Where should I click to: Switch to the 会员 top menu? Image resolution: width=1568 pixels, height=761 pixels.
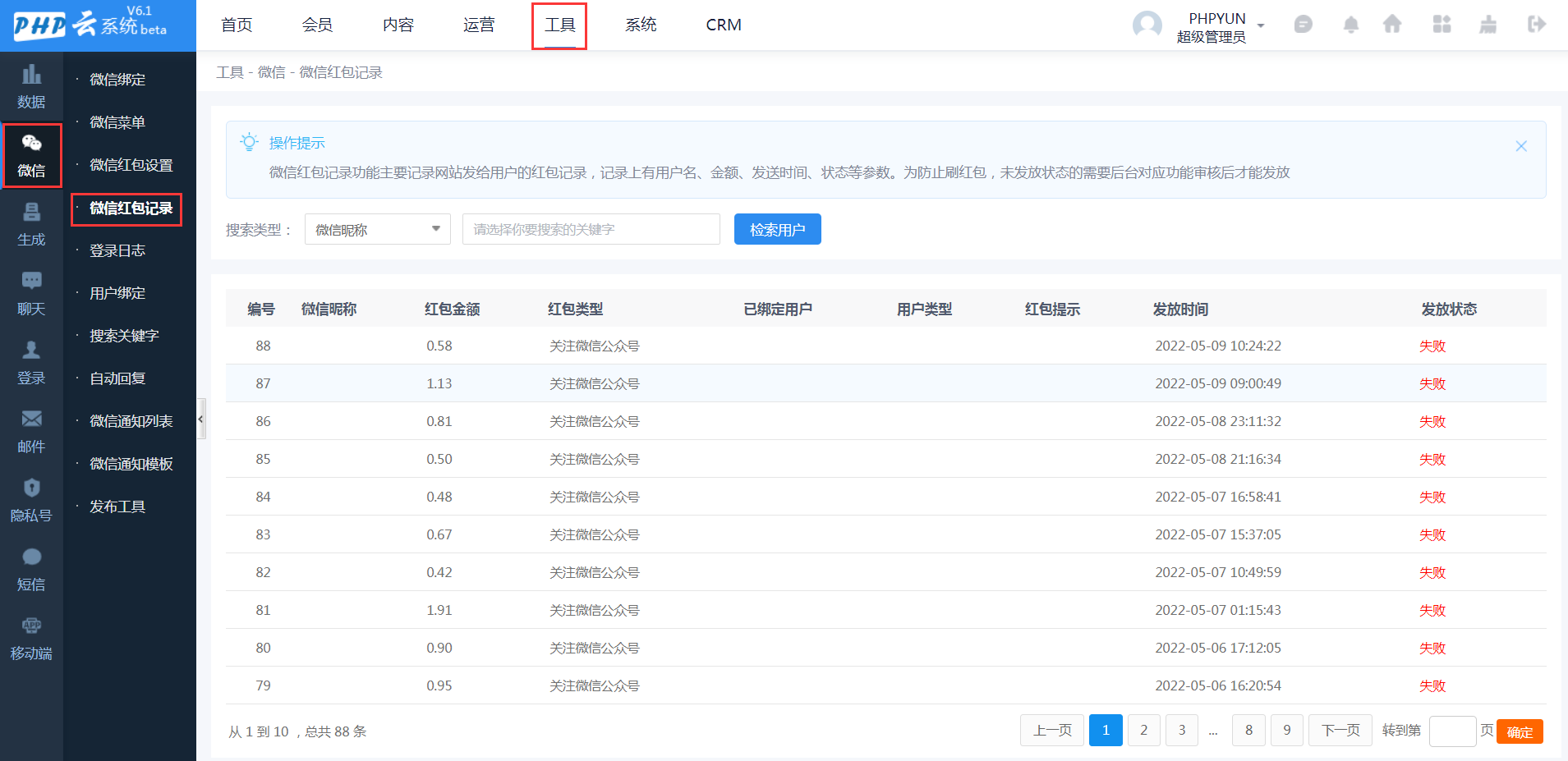(x=317, y=25)
